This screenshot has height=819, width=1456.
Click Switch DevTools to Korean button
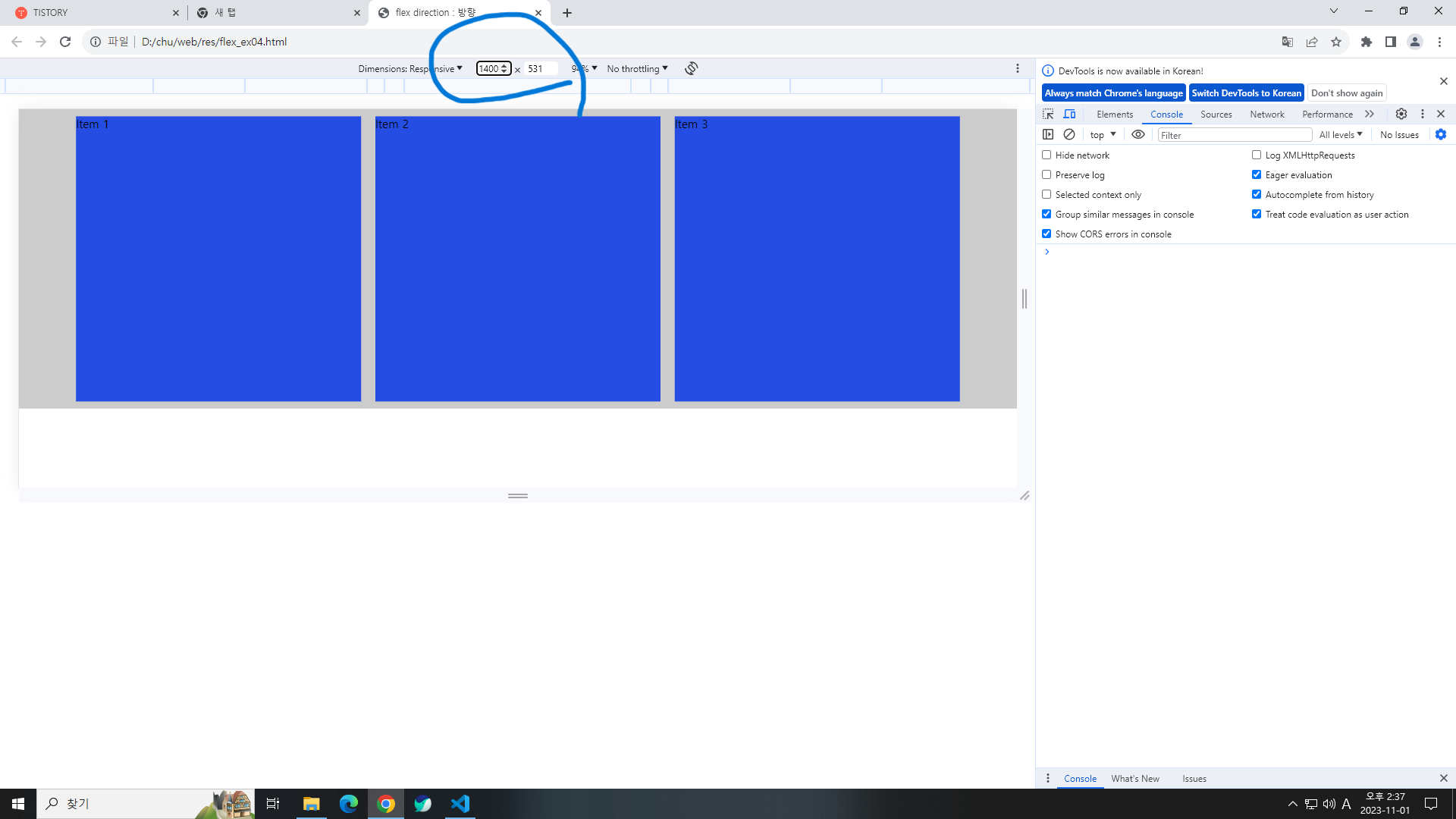pos(1246,93)
